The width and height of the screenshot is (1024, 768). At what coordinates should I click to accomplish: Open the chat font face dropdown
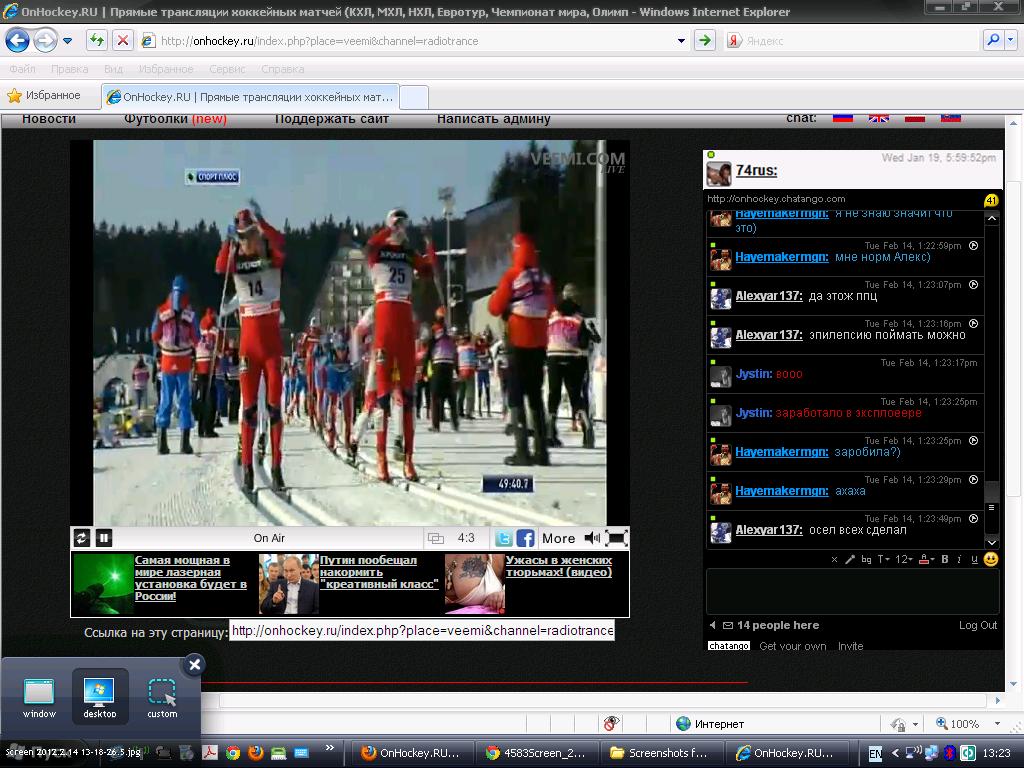[x=883, y=559]
